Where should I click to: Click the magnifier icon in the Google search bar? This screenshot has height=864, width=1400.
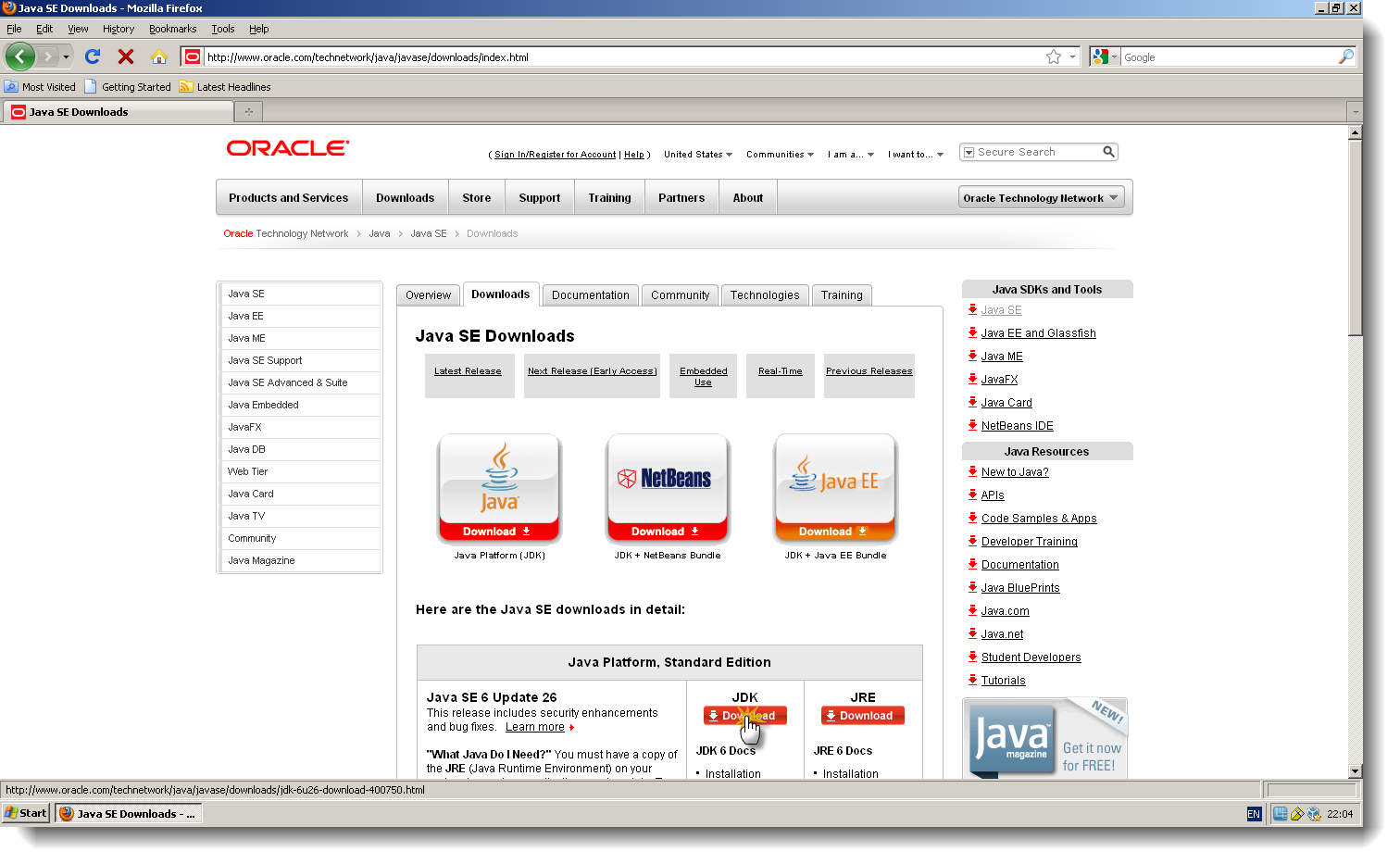pyautogui.click(x=1347, y=56)
